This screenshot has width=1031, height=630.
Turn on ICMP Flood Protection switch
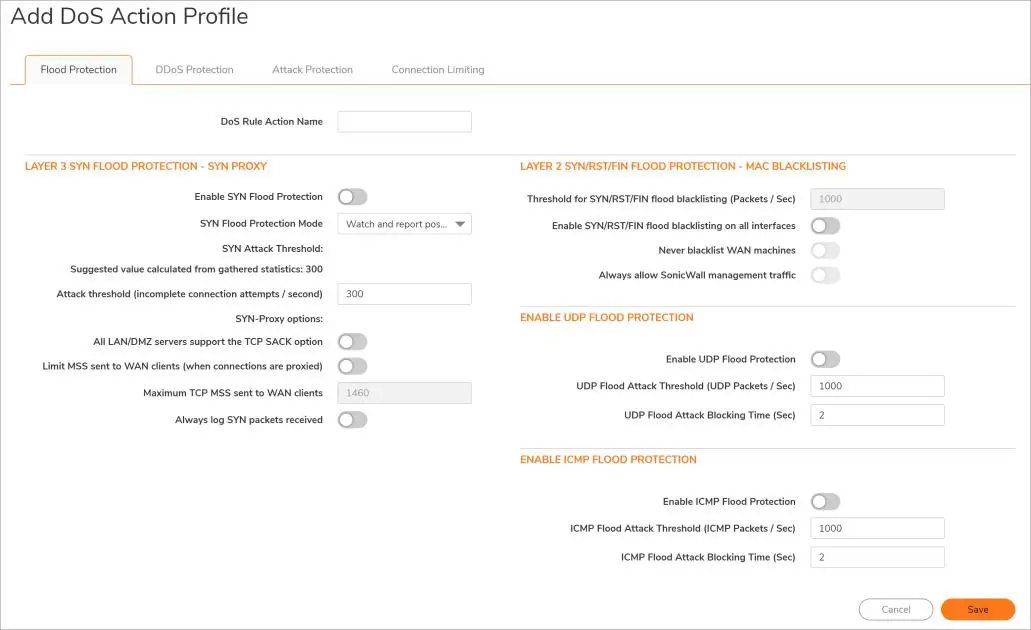pyautogui.click(x=825, y=502)
